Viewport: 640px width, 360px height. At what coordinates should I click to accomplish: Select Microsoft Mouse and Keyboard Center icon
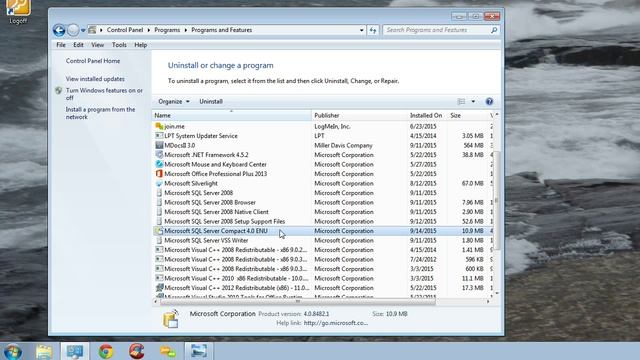pyautogui.click(x=159, y=164)
